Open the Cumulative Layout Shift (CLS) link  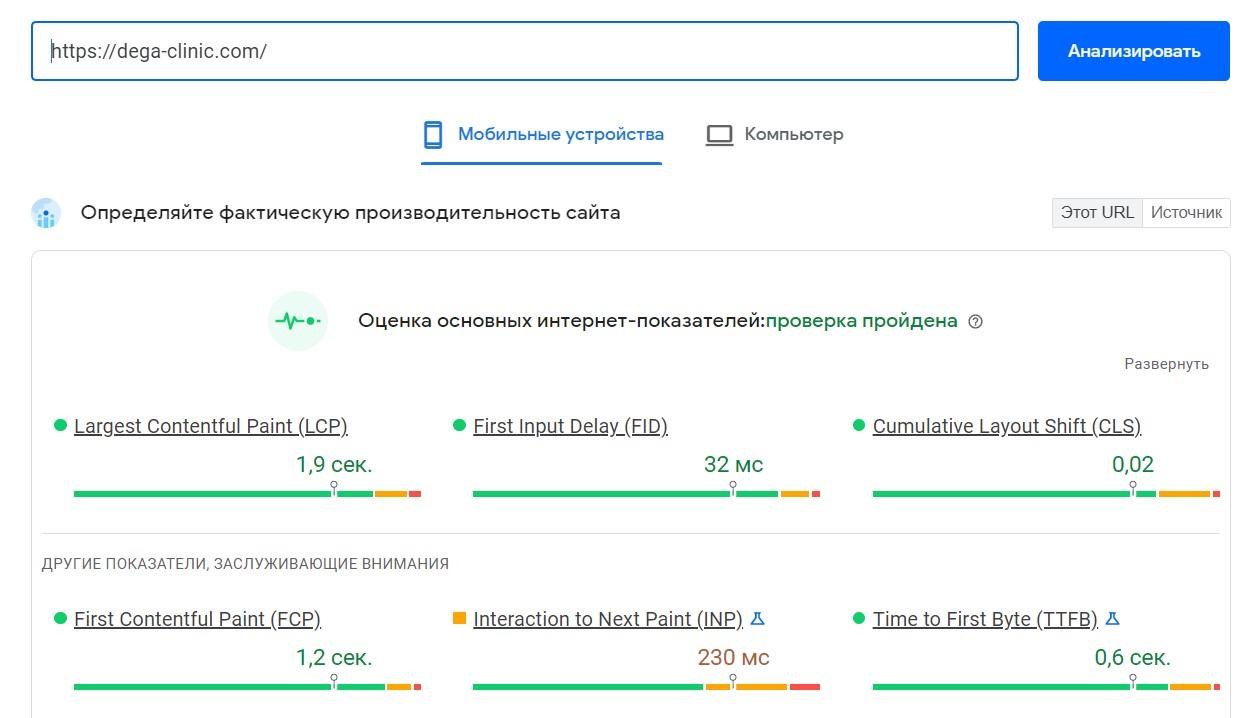pos(1007,426)
